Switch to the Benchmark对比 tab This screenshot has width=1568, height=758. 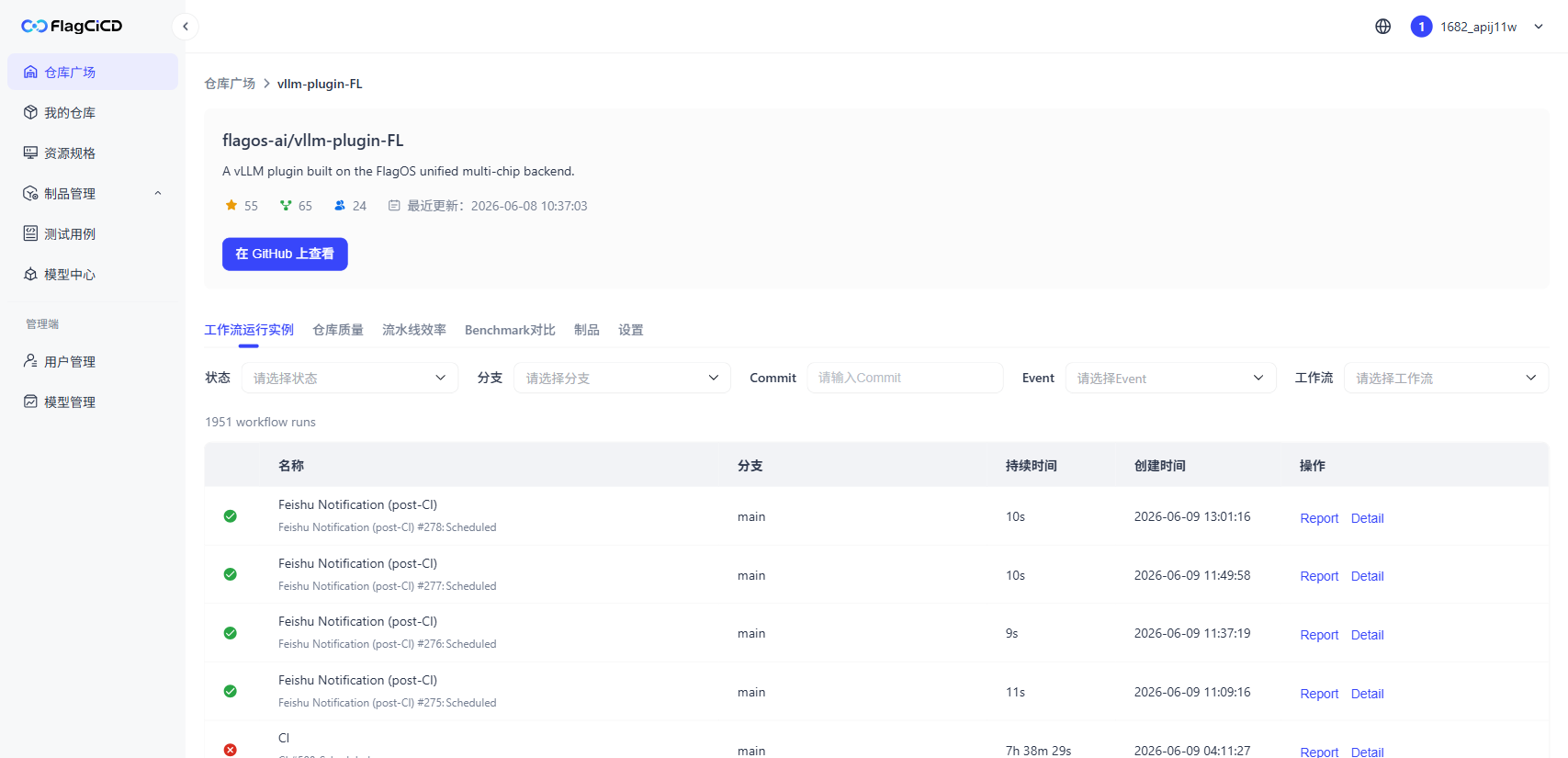pos(510,330)
